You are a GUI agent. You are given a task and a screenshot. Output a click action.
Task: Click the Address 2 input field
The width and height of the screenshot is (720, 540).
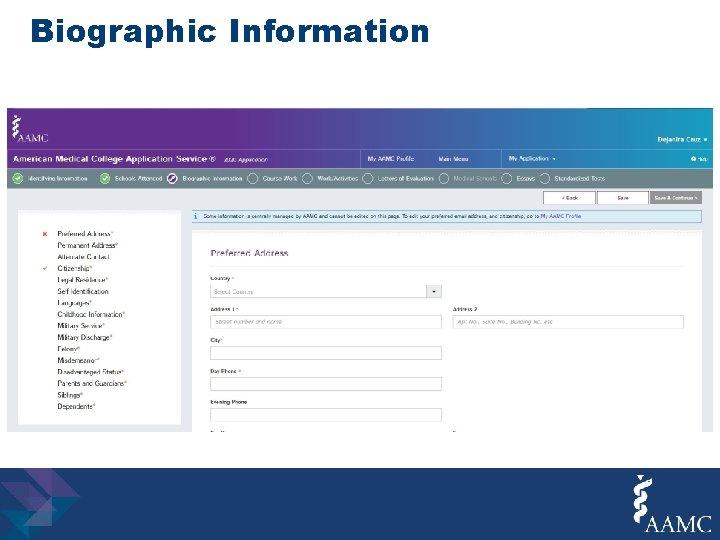click(x=568, y=322)
